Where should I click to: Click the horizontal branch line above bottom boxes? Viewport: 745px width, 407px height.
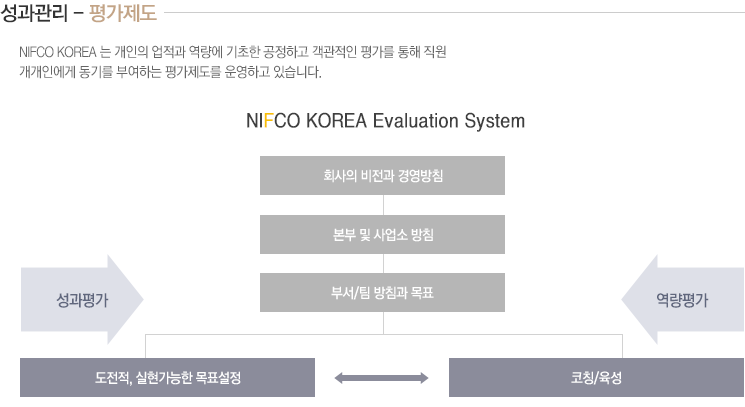coord(384,334)
